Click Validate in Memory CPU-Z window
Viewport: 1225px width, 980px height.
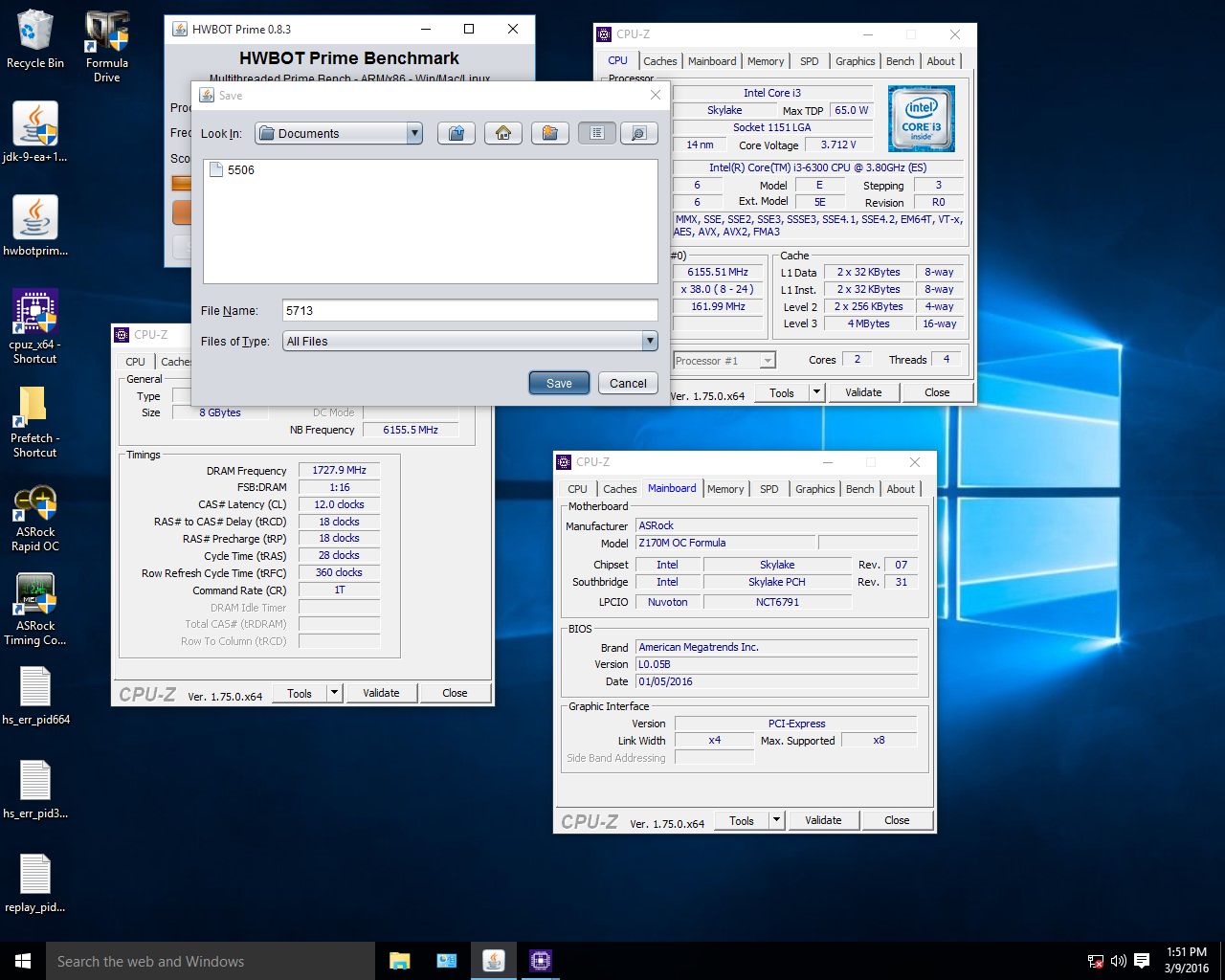381,693
